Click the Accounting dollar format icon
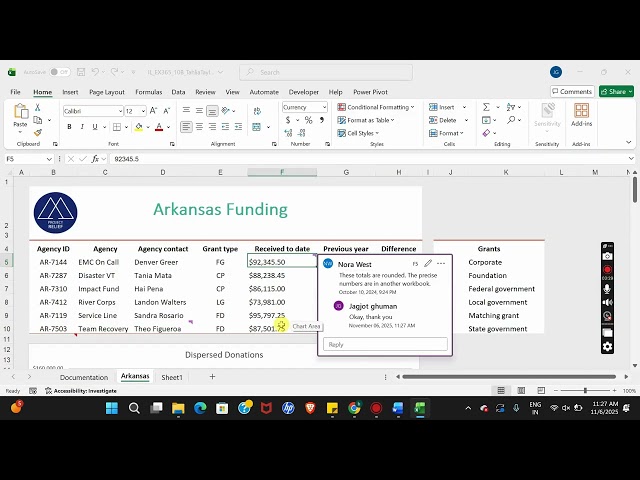The image size is (640, 480). pos(288,120)
